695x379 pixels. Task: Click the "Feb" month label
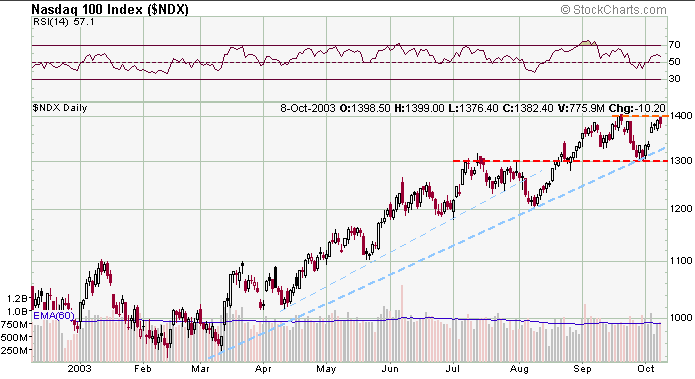(x=143, y=369)
